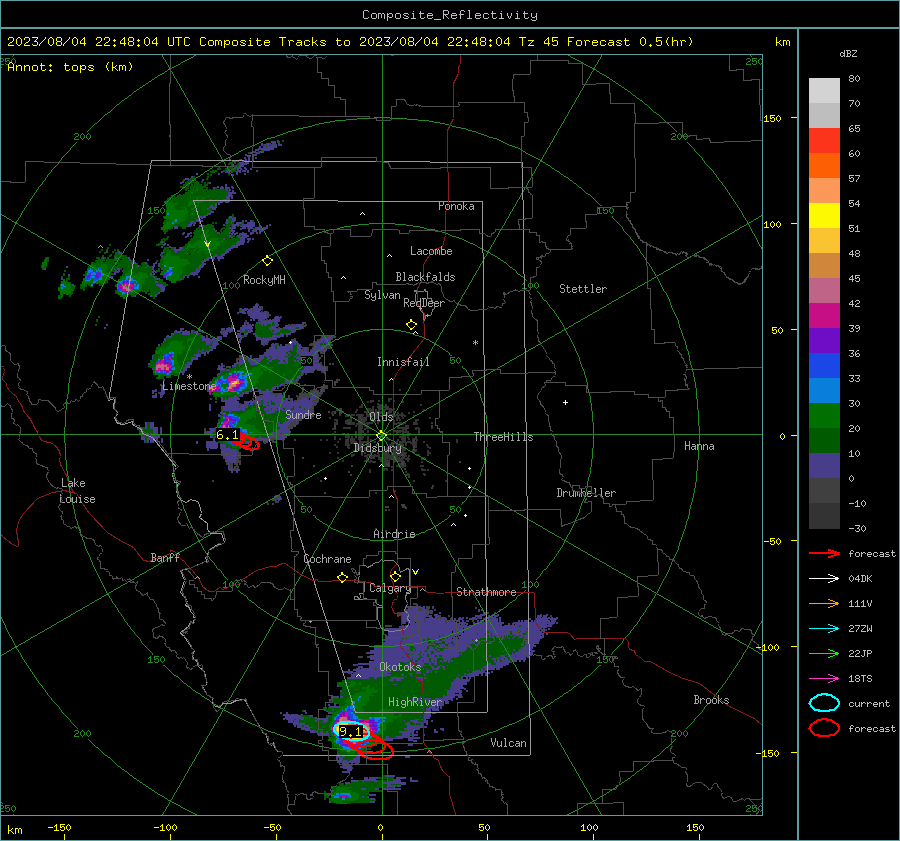The image size is (900, 841).
Task: Click the 9.1 storm top label
Action: point(351,731)
